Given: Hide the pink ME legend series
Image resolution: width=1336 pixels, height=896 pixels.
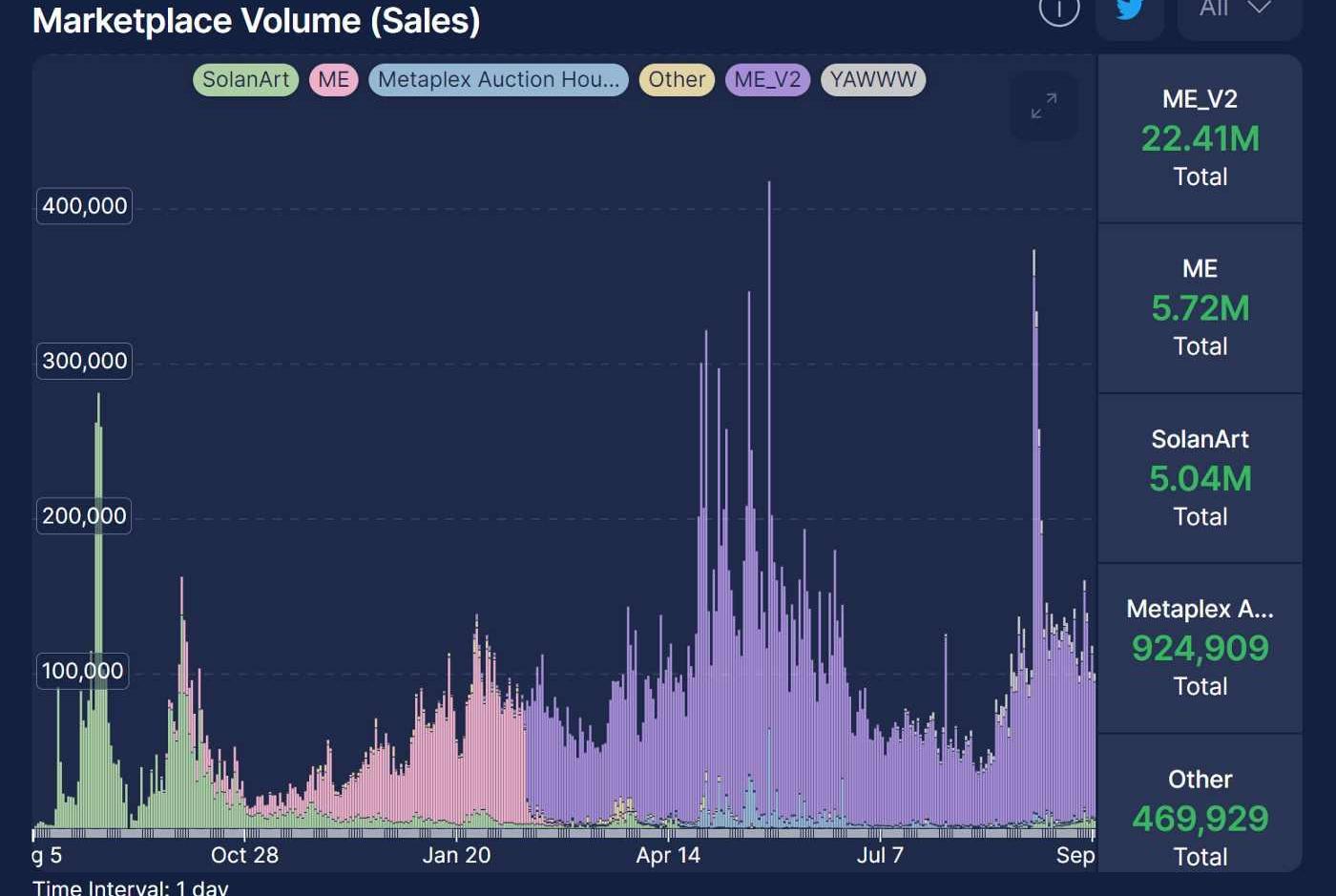Looking at the screenshot, I should [x=333, y=80].
